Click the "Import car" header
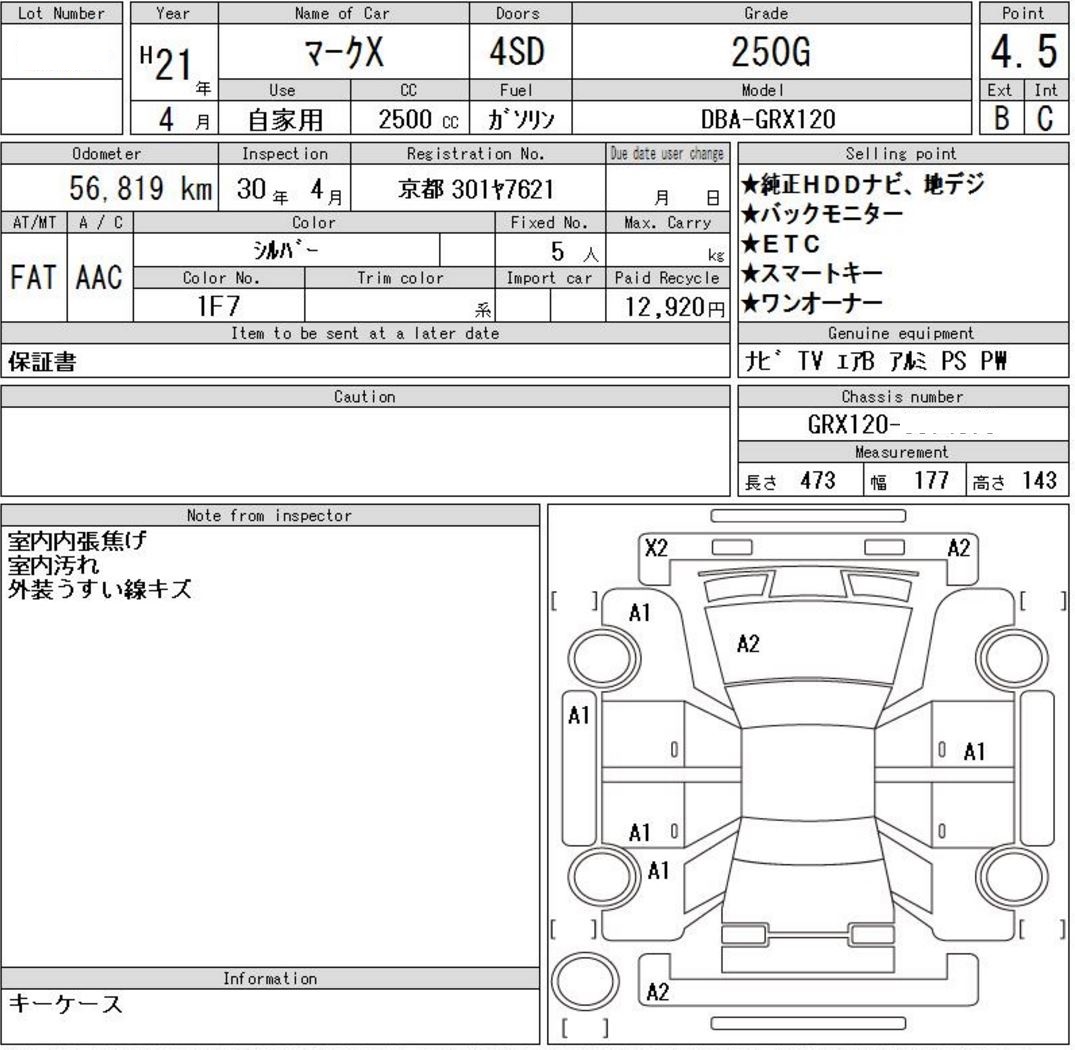The height and width of the screenshot is (1050, 1075). click(x=549, y=278)
